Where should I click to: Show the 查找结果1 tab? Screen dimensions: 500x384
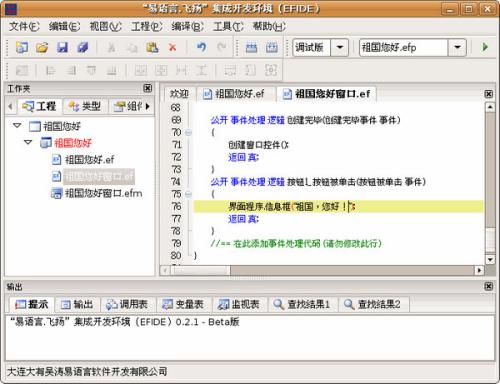302,304
